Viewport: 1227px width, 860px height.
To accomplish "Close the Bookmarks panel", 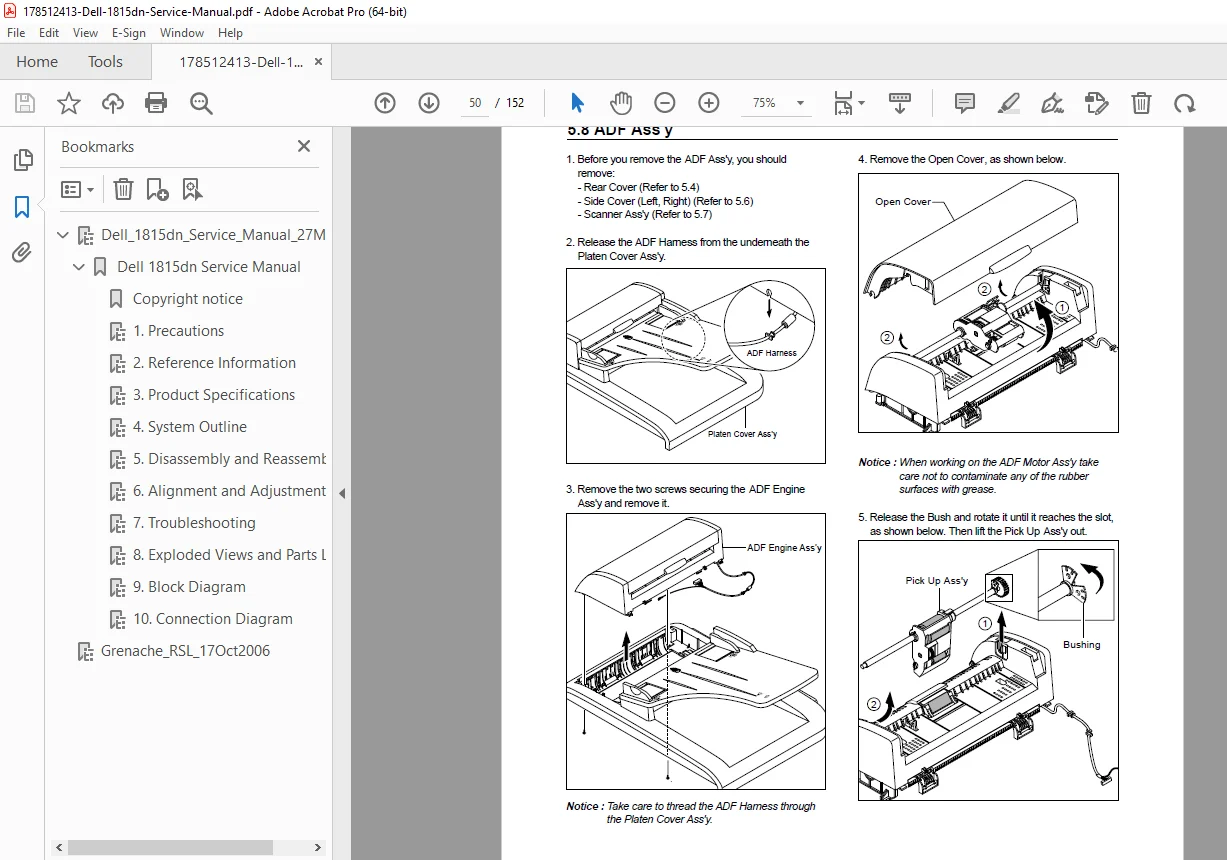I will pos(304,146).
